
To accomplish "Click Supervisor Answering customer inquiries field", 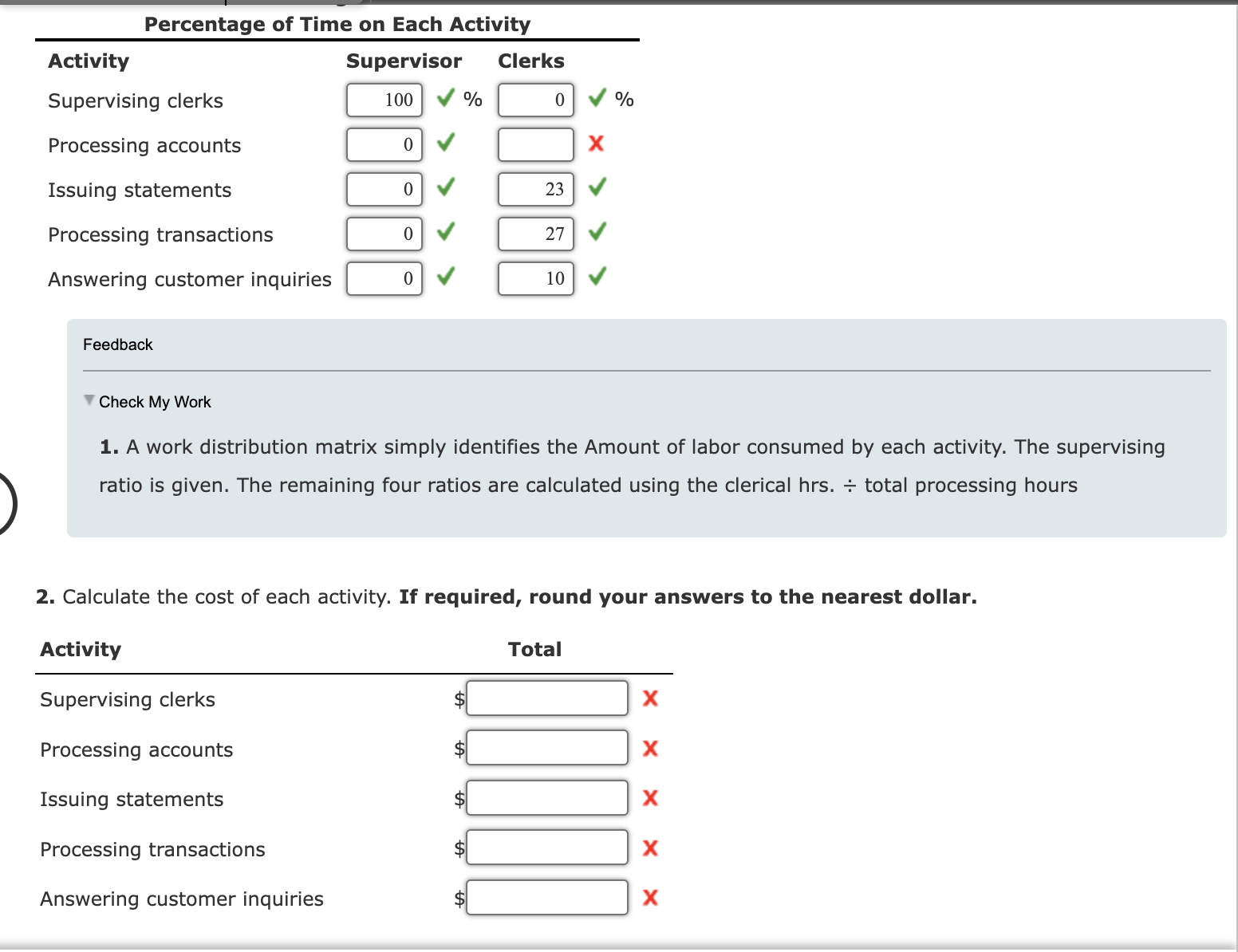I will pyautogui.click(x=384, y=278).
